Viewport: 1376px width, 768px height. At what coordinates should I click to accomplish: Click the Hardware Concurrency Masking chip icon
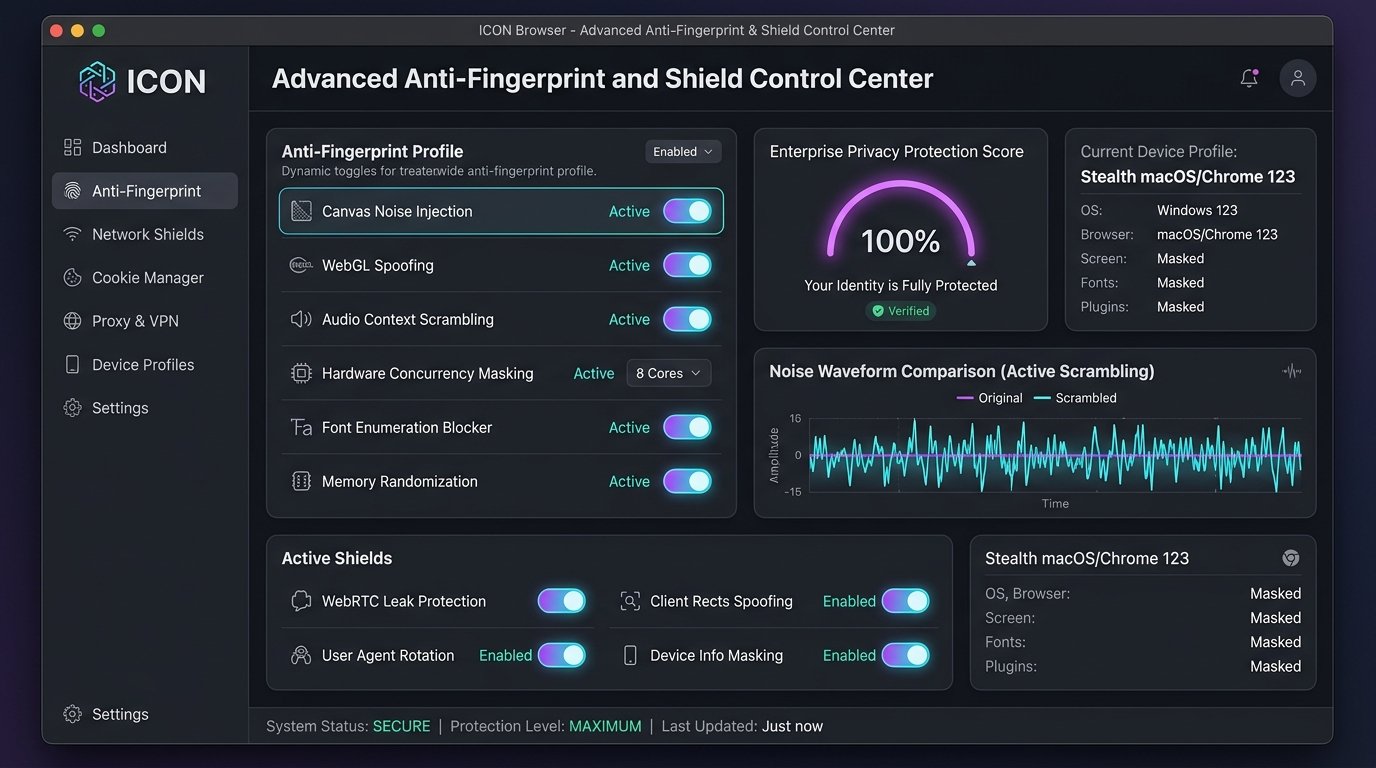(301, 373)
